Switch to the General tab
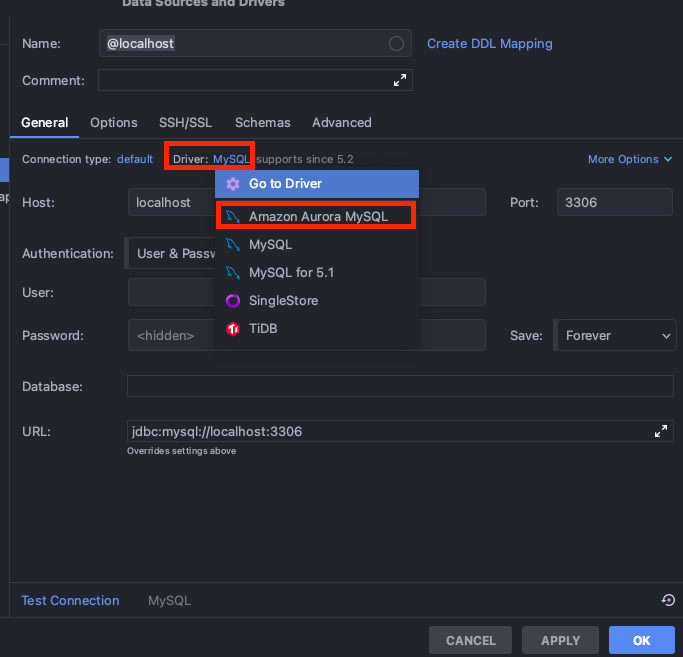The width and height of the screenshot is (683, 657). pos(44,123)
